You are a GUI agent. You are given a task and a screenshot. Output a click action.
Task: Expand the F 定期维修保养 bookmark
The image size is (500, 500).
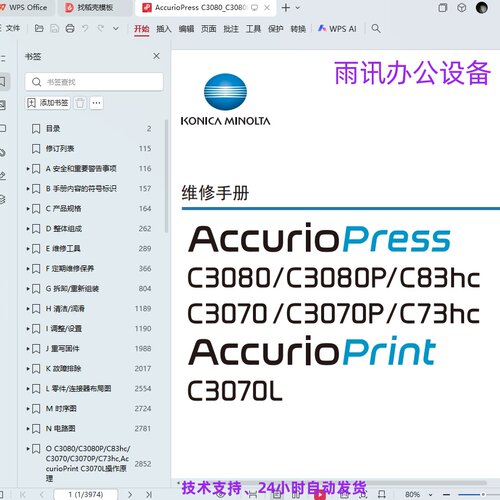pyautogui.click(x=28, y=269)
